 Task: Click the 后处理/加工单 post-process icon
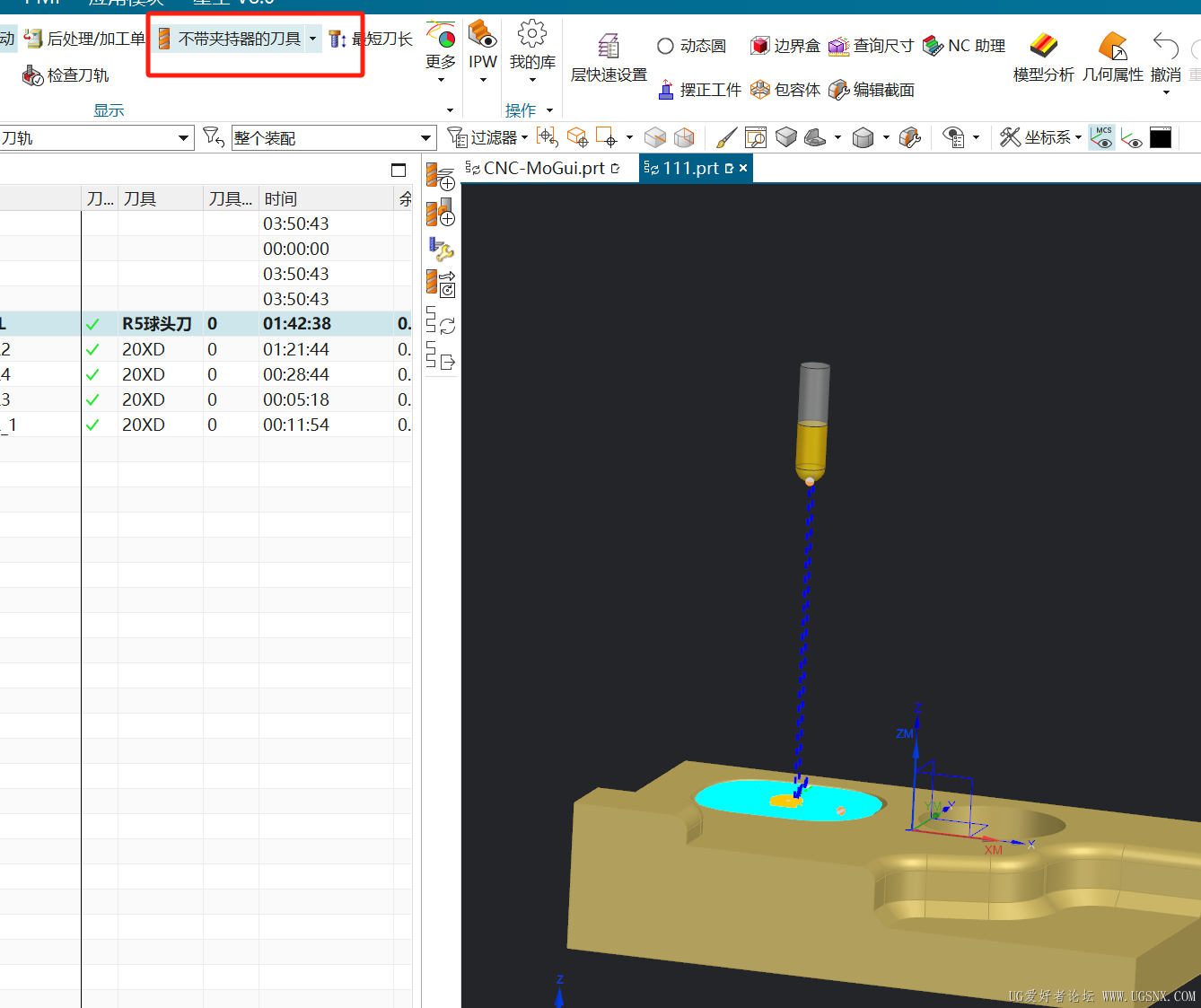click(33, 38)
